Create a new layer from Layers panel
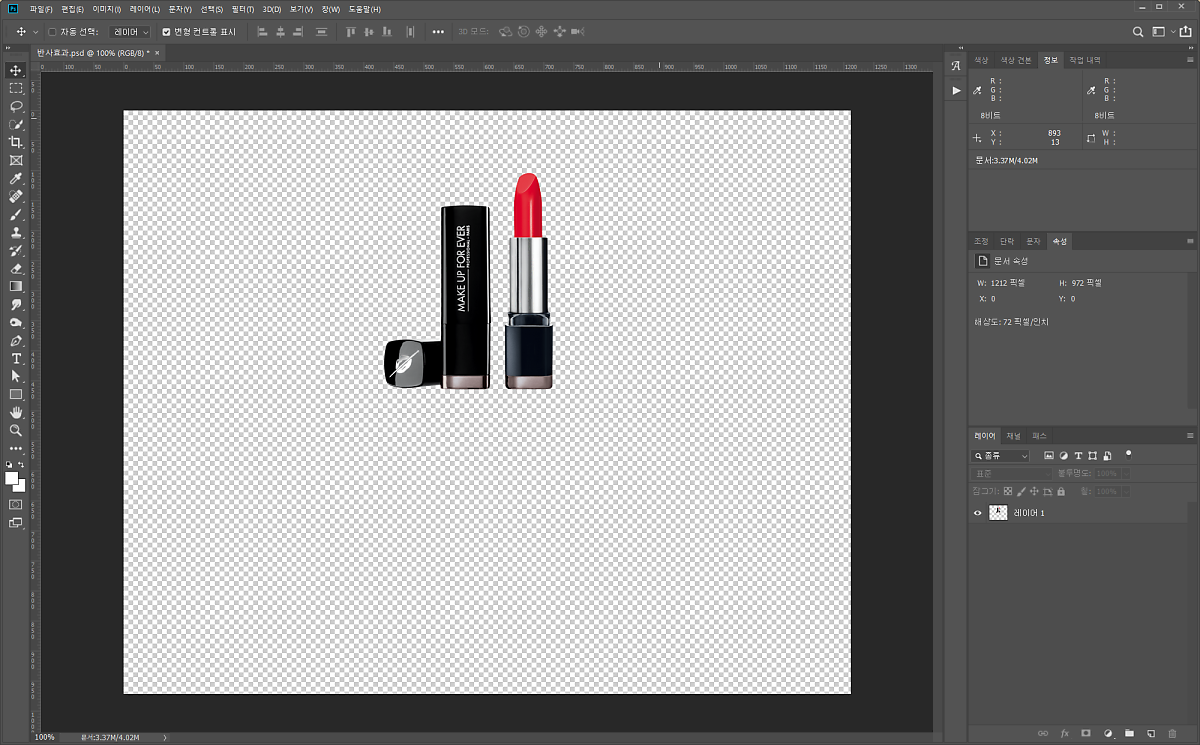The image size is (1200, 745). 1150,734
